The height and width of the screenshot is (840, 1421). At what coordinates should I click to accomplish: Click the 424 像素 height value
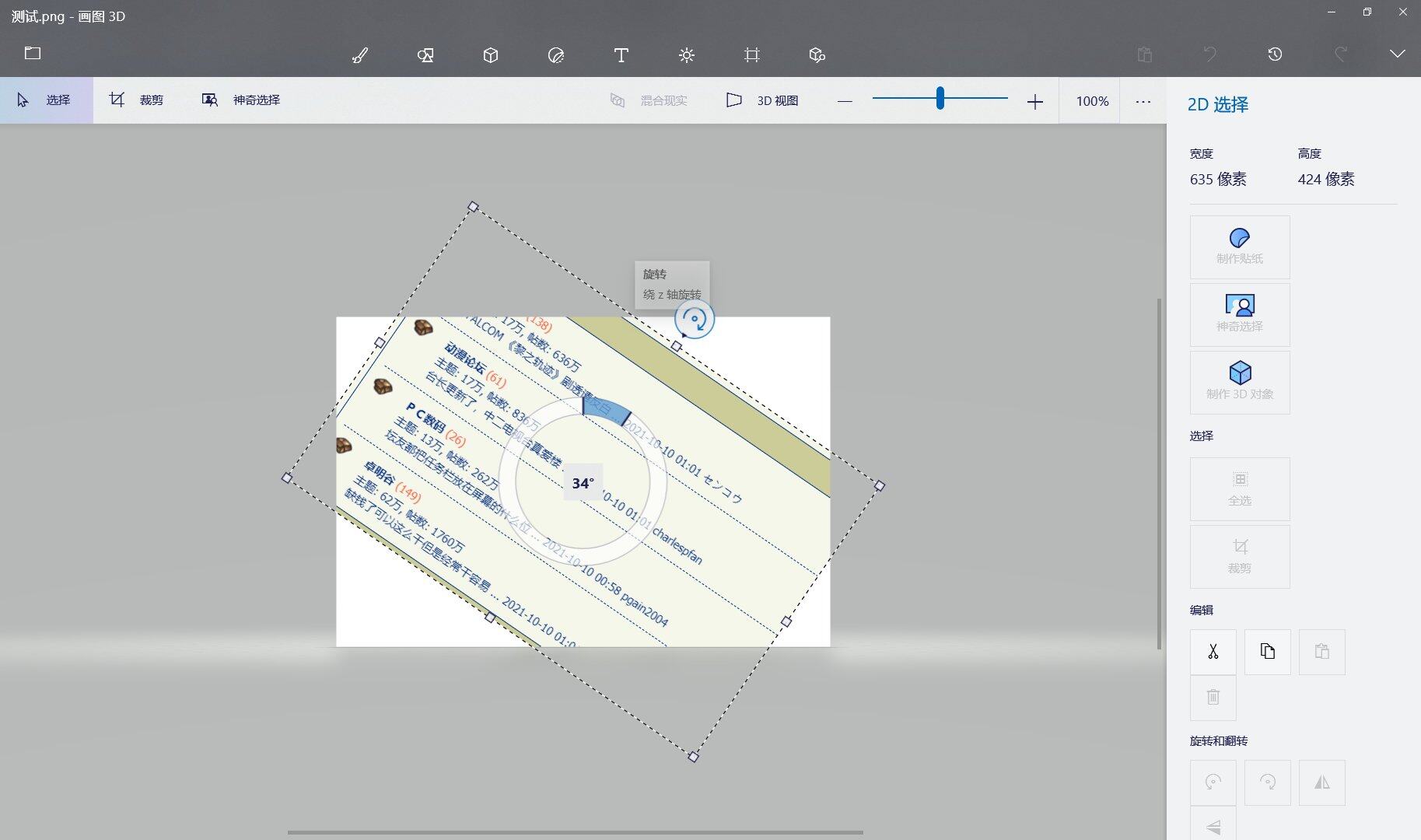click(1326, 180)
